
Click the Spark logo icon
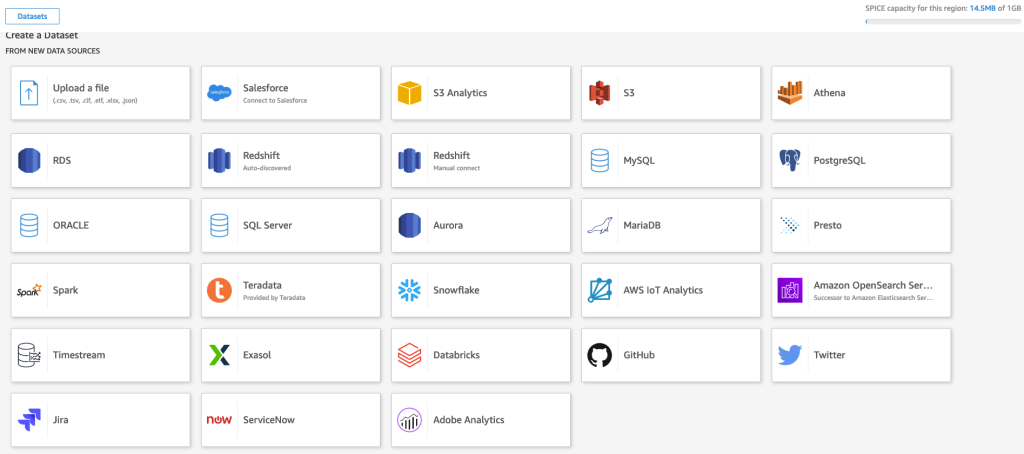[x=29, y=290]
